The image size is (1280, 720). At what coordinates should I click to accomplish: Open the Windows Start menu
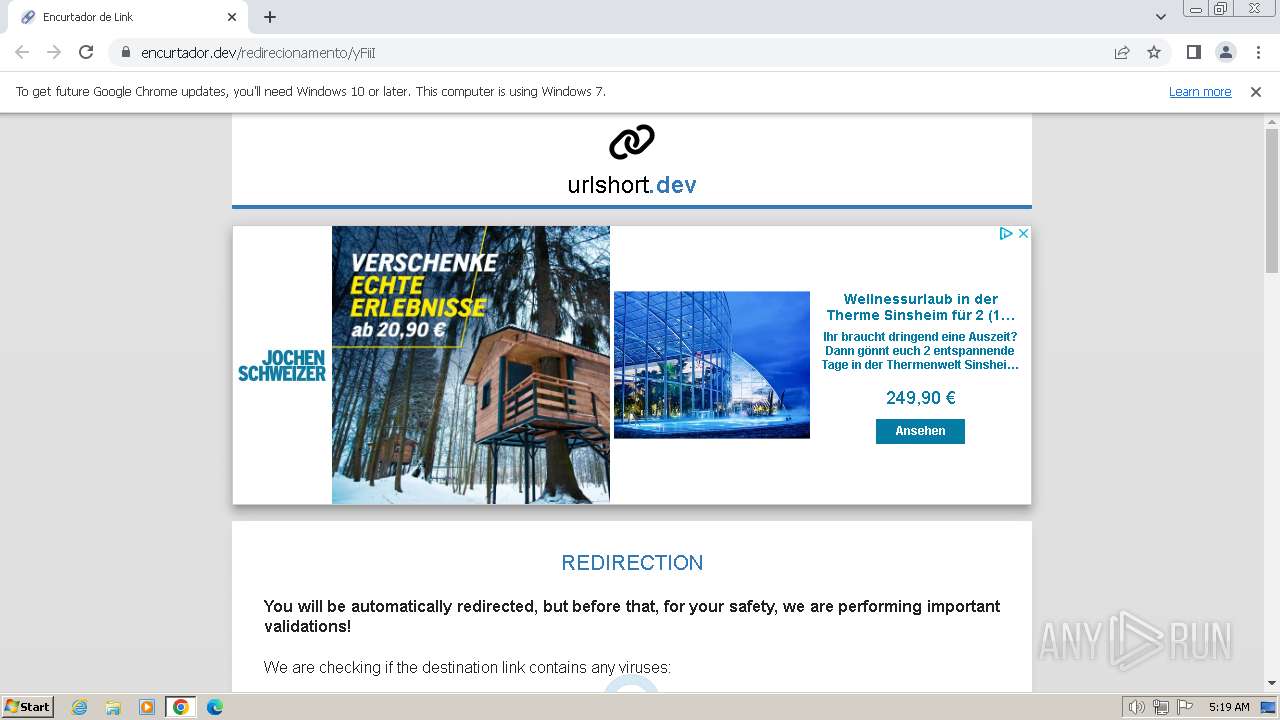point(28,707)
